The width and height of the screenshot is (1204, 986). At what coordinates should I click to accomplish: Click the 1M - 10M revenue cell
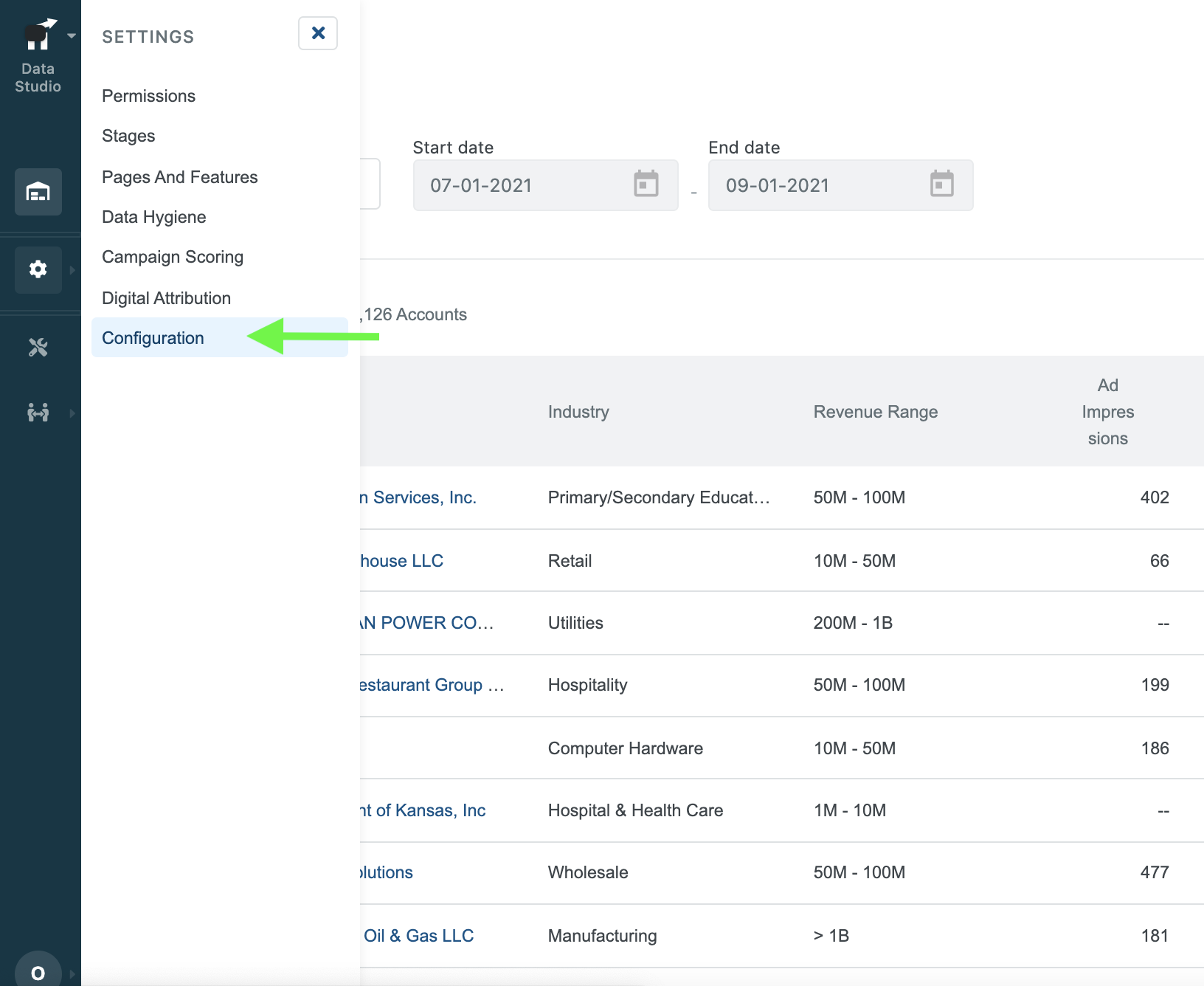tap(850, 810)
